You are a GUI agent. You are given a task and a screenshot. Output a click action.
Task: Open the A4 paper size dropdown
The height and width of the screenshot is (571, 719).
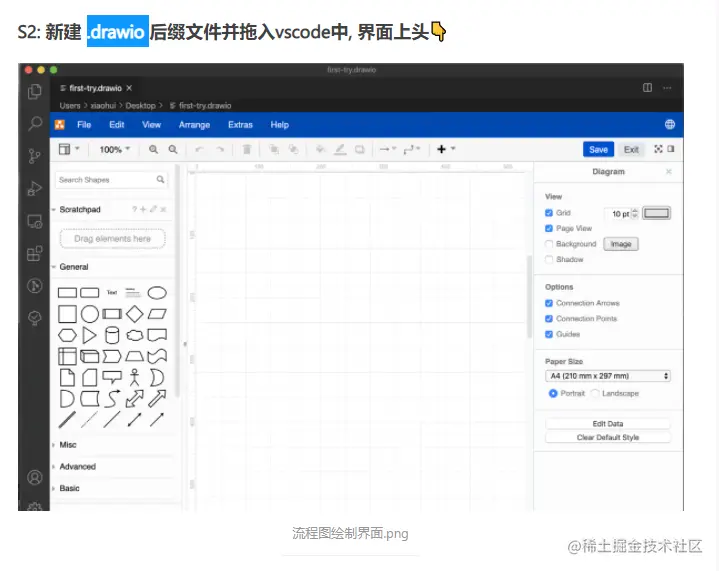point(608,376)
